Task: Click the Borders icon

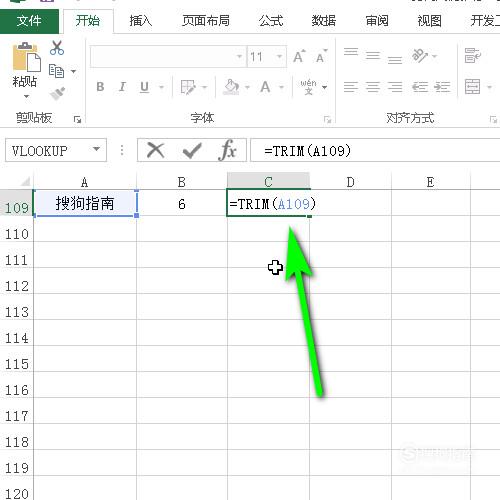Action: [x=188, y=87]
